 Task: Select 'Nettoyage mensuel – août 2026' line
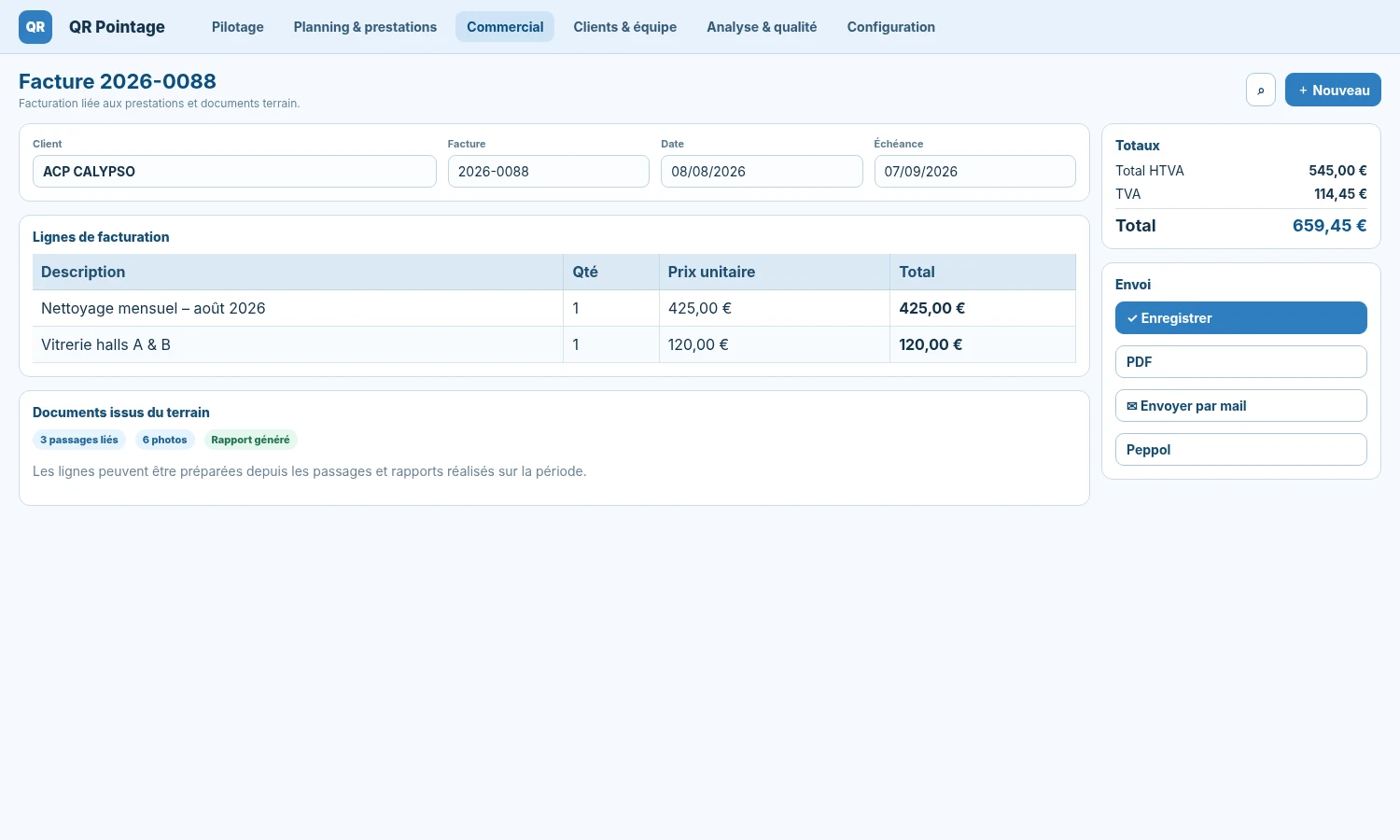tap(554, 308)
